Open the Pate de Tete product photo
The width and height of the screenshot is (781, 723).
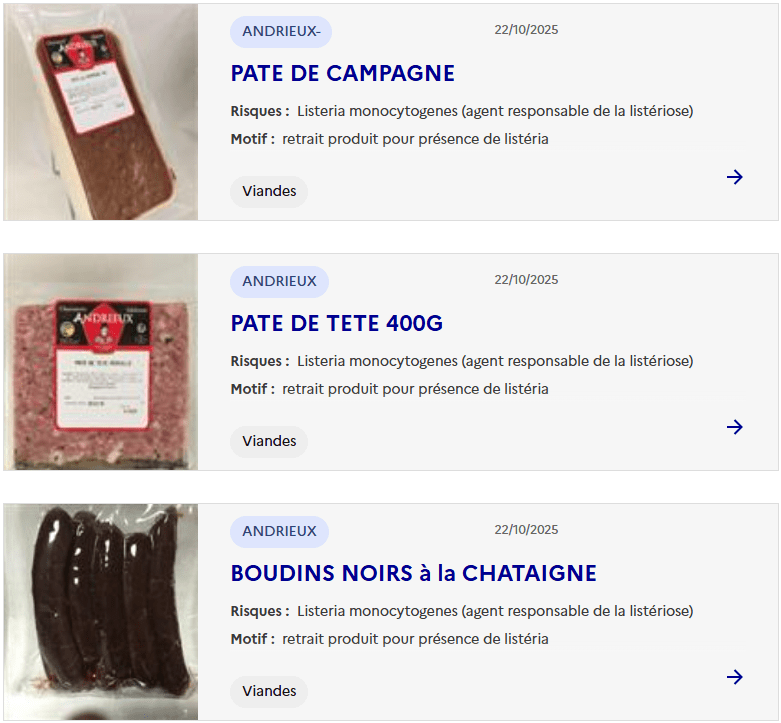click(101, 362)
